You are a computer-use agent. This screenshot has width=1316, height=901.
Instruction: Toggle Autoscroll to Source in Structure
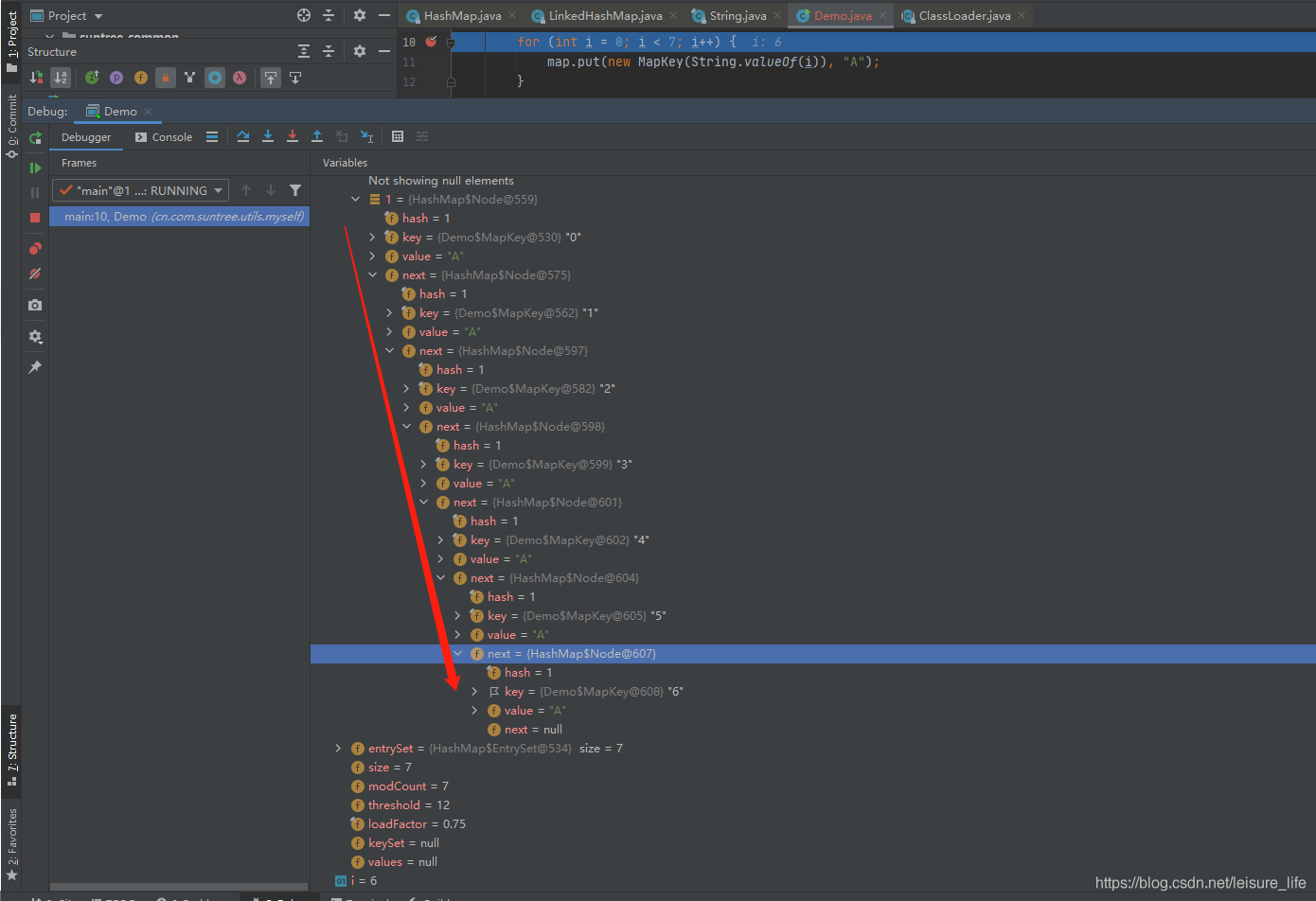tap(271, 78)
